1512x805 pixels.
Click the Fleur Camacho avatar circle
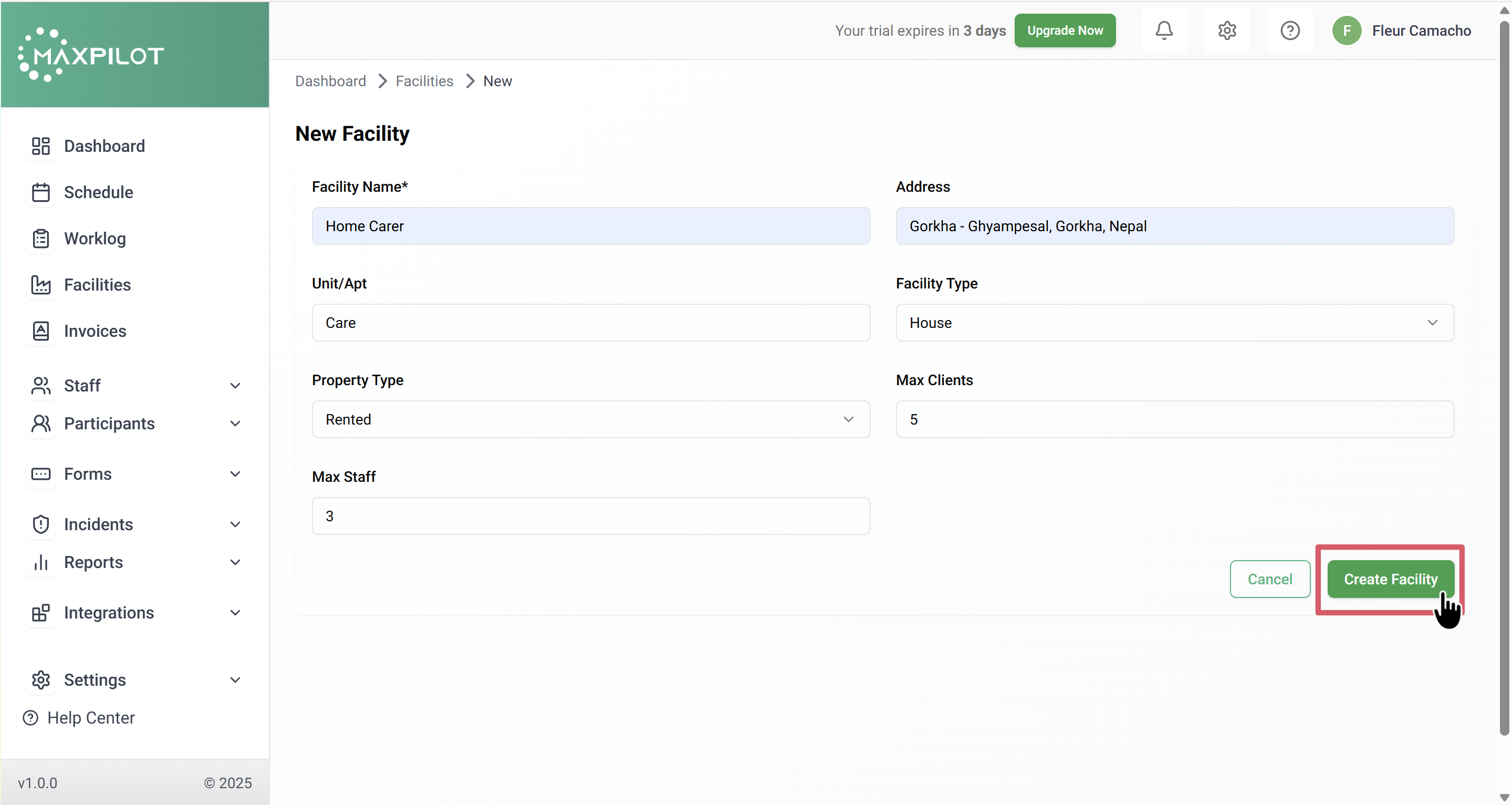(x=1347, y=30)
